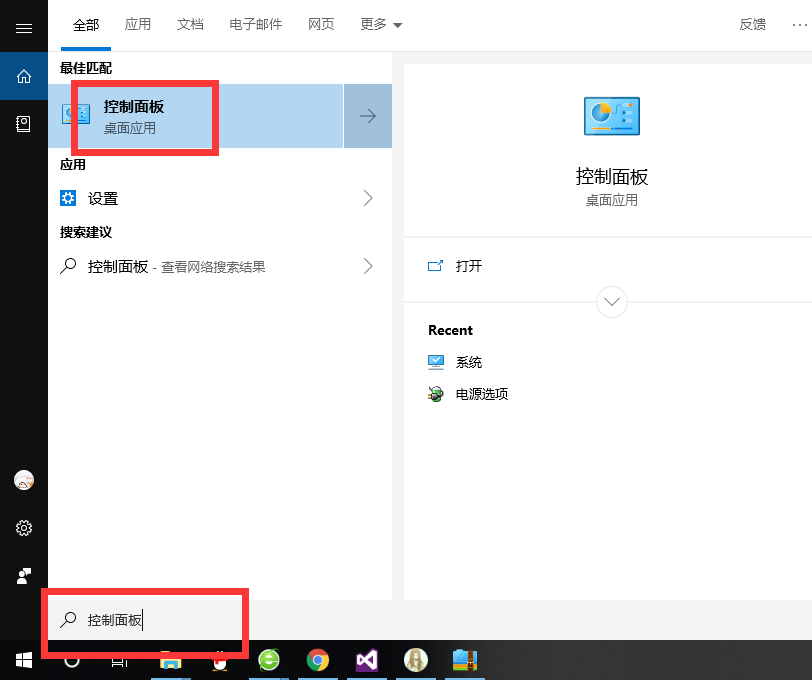The width and height of the screenshot is (812, 680).
Task: Expand the chevron next to 设置
Action: click(368, 198)
